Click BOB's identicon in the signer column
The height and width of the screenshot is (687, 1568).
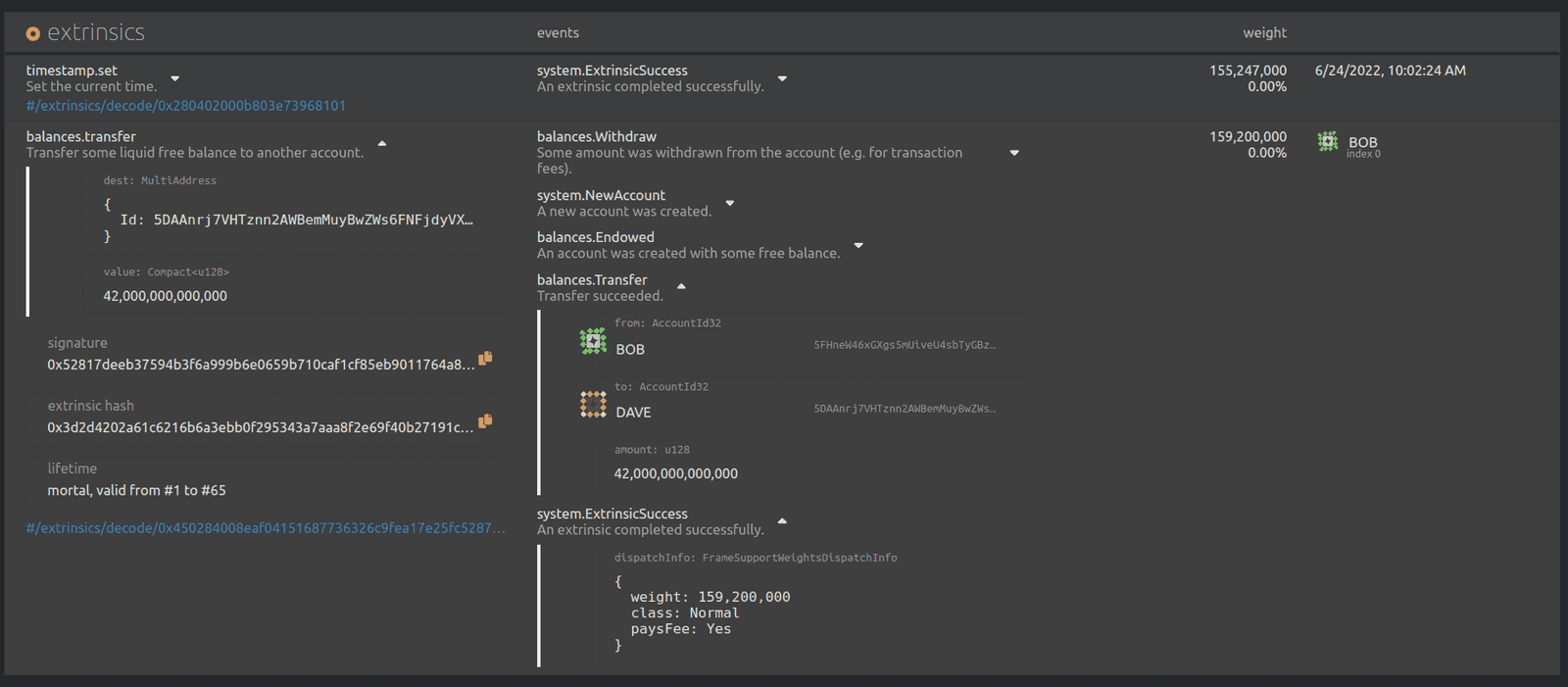point(1328,142)
